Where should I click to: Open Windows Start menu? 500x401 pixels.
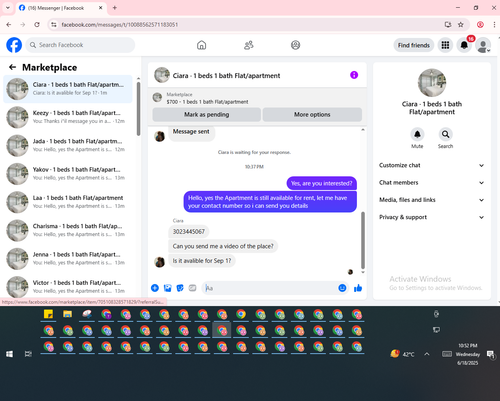9,354
